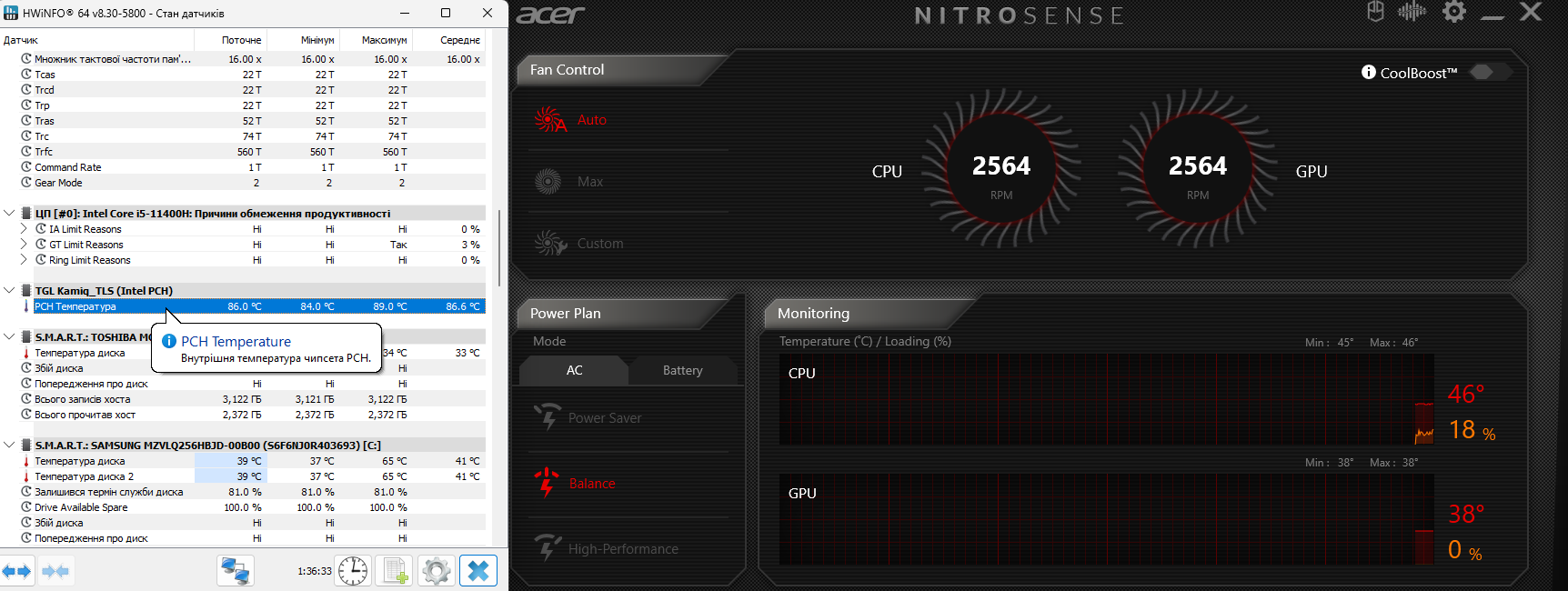Screen dimensions: 1568x591
Task: Reset sensor timer with the clock icon
Action: [353, 571]
